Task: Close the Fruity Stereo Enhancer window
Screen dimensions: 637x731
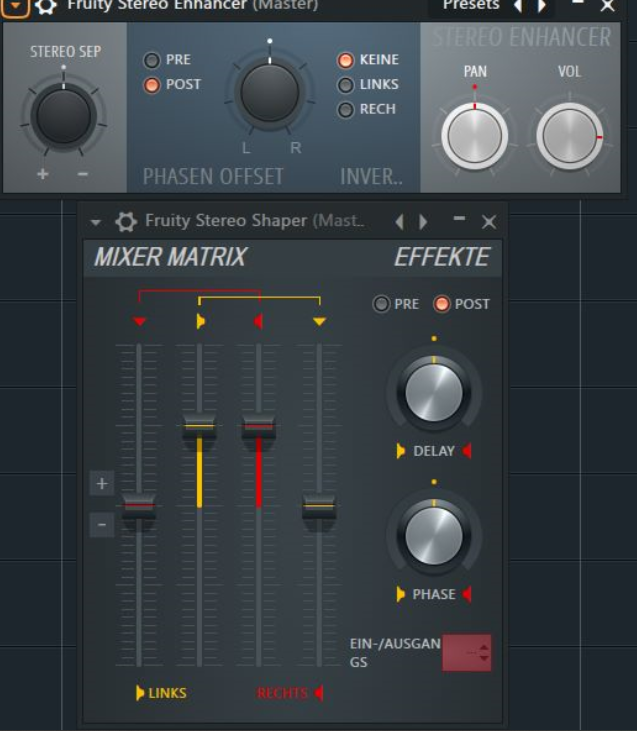Action: (608, 6)
